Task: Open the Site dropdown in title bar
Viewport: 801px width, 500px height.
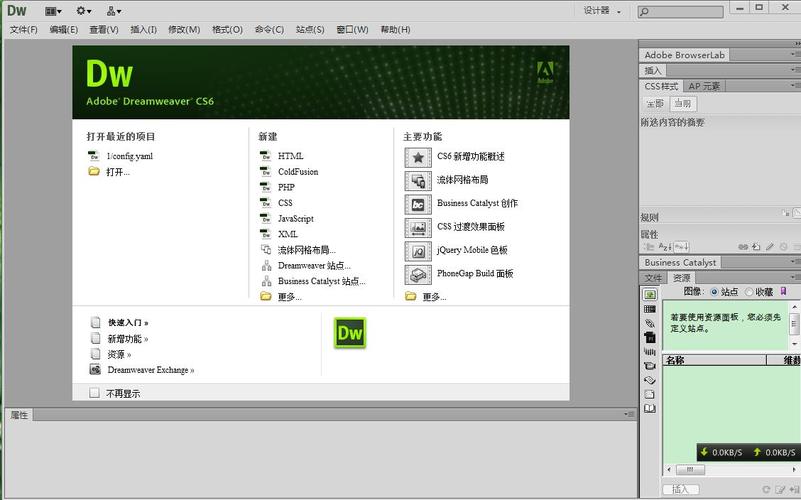Action: (114, 11)
